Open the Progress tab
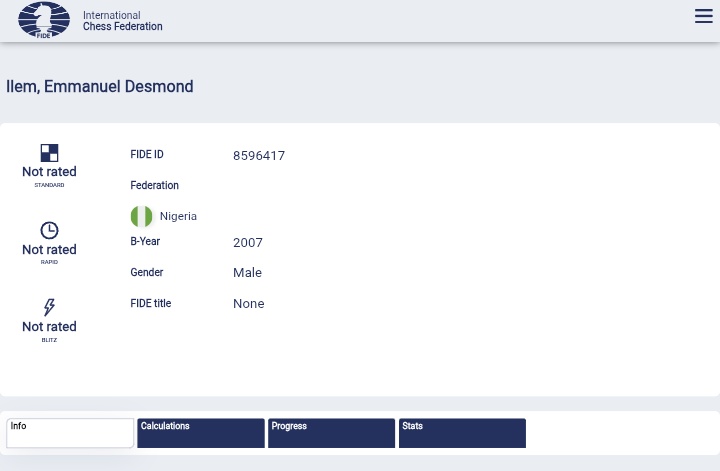720x471 pixels. (x=332, y=433)
